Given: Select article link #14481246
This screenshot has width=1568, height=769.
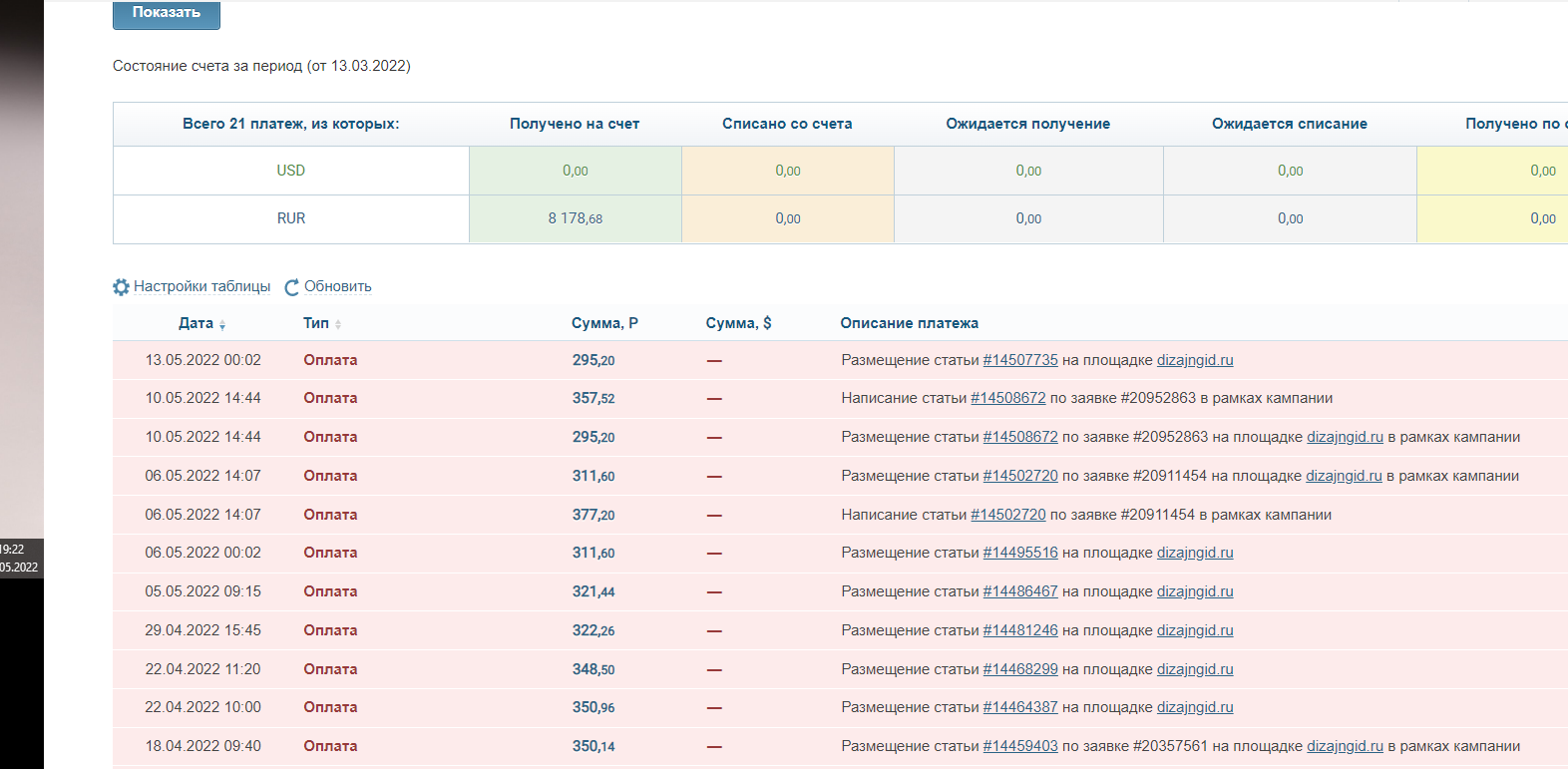Looking at the screenshot, I should pyautogui.click(x=1019, y=630).
